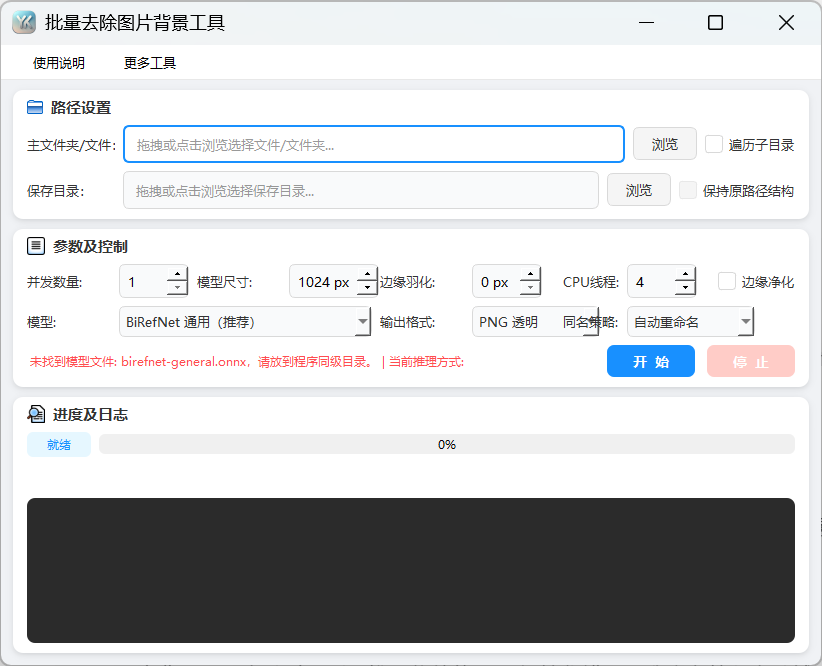Image resolution: width=822 pixels, height=666 pixels.
Task: Increase 边缘羽化 value with up arrow
Action: (x=530, y=274)
